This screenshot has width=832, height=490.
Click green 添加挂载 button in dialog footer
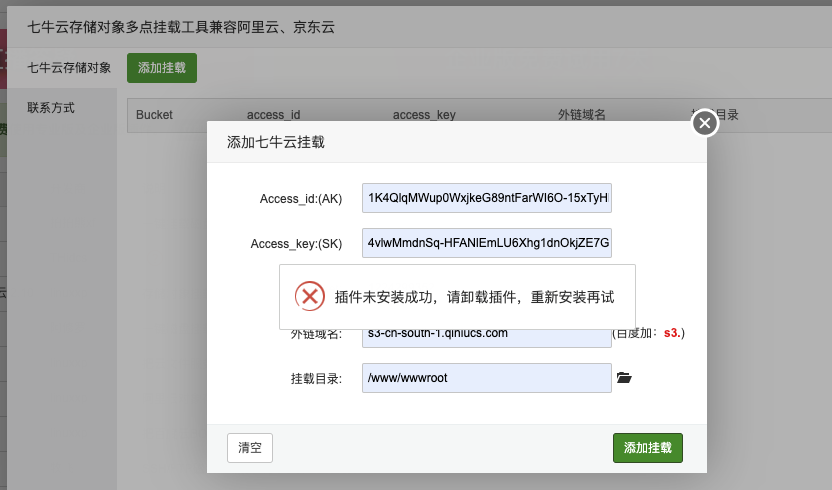point(648,448)
